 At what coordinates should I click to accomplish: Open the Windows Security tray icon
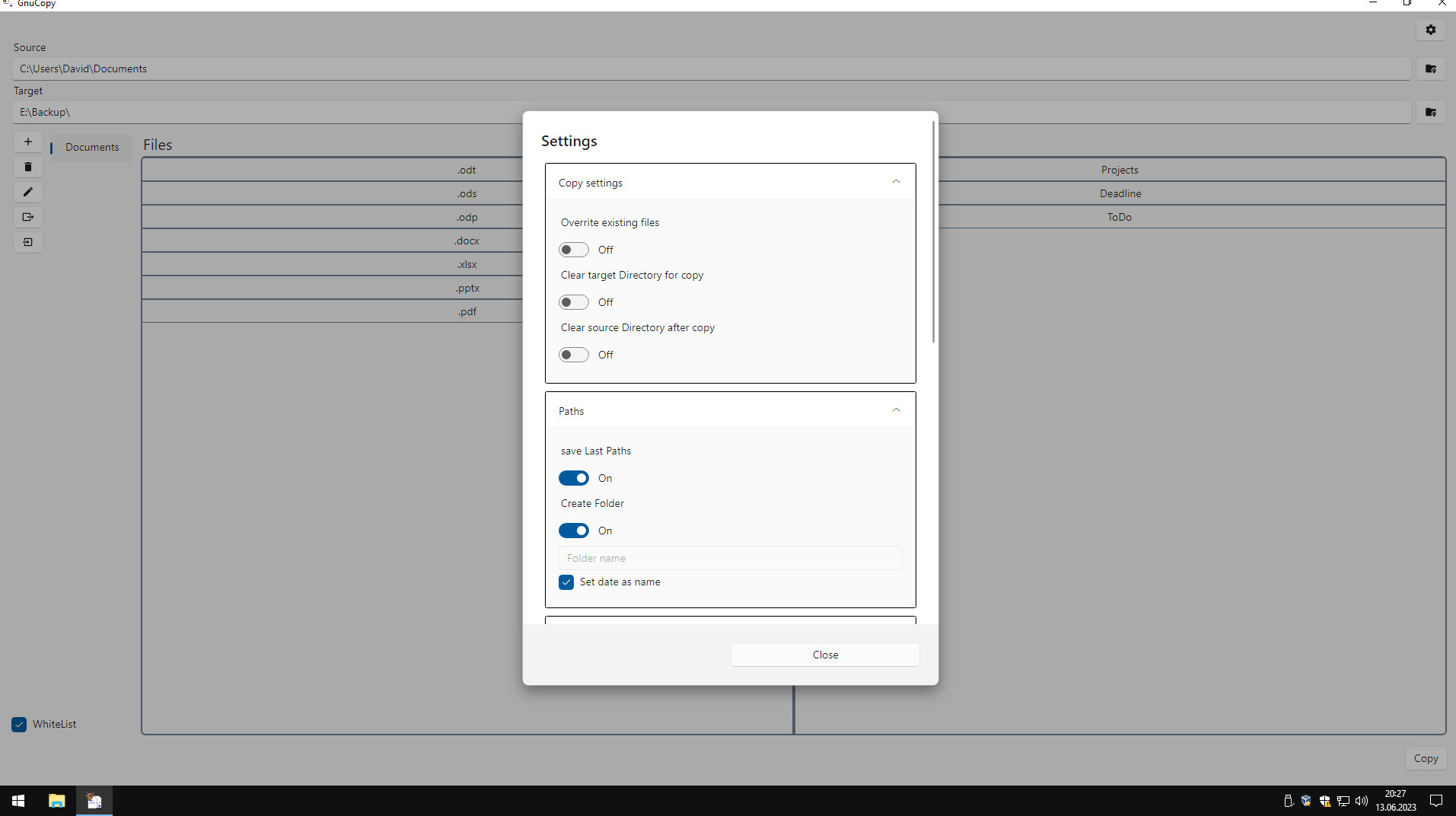point(1325,801)
